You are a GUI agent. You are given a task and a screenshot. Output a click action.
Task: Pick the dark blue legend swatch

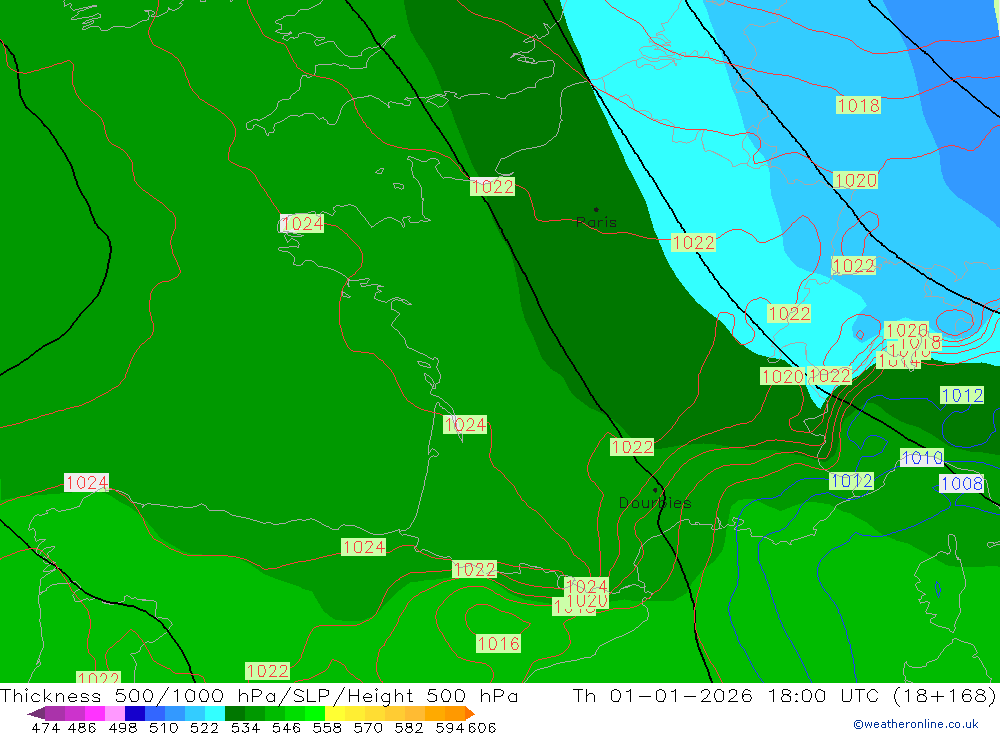coord(135,713)
